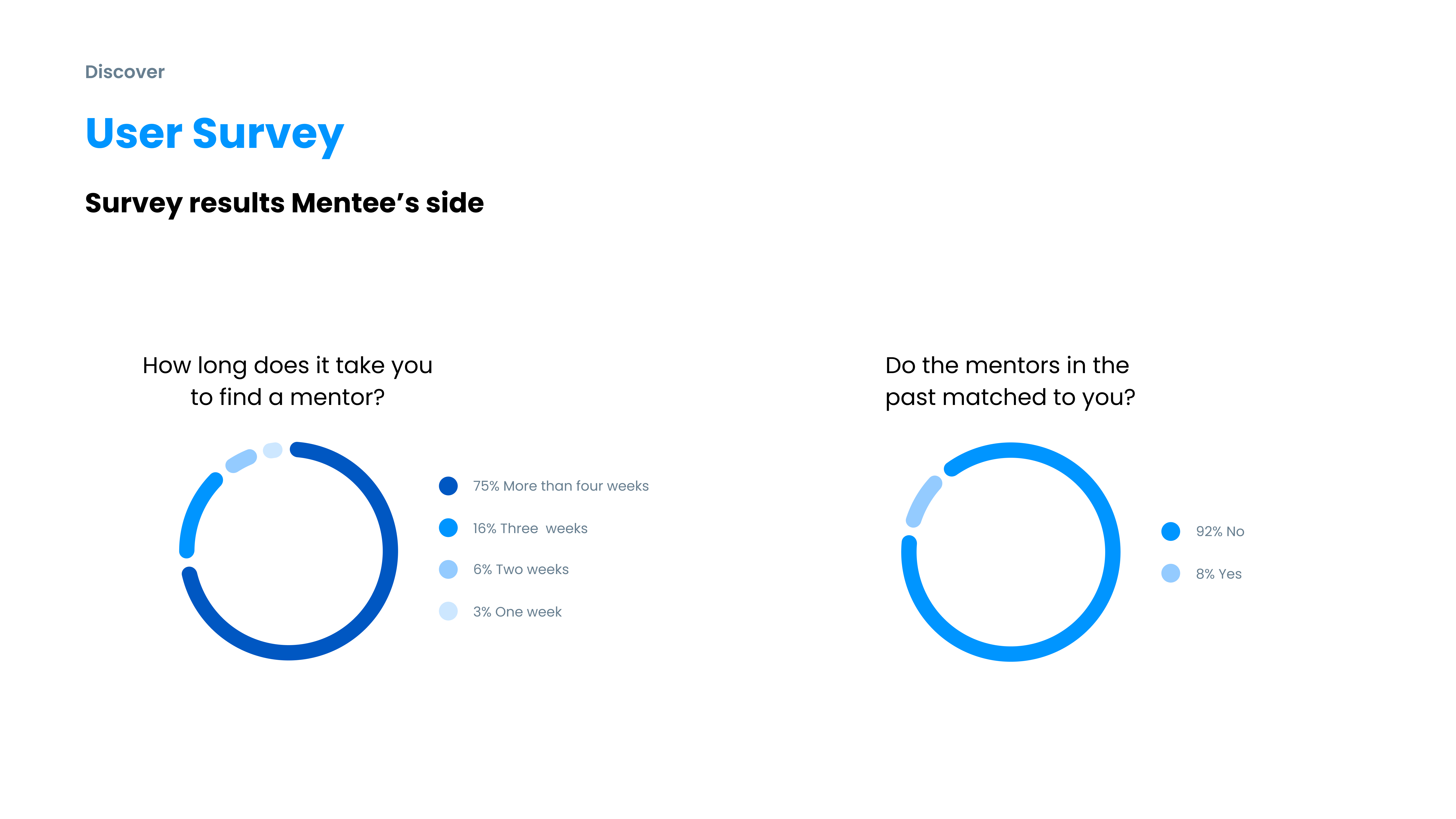Click the blue legend dot beside 92% No

coord(1171,531)
